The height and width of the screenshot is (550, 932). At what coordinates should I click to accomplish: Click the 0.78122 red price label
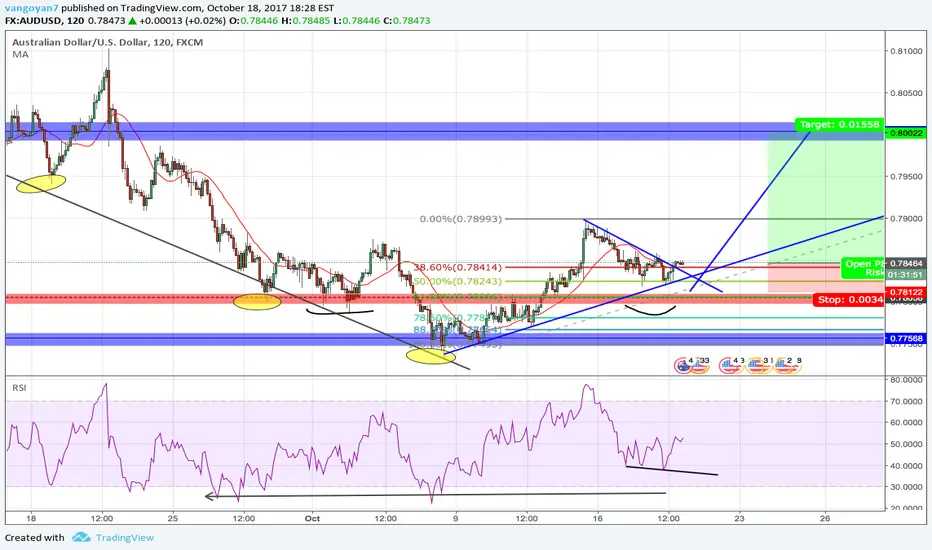[906, 292]
